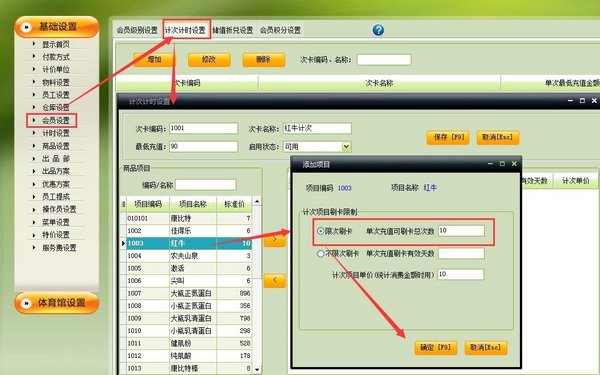Switch to the 计次计时设置 tab
The width and height of the screenshot is (600, 375).
click(x=186, y=30)
